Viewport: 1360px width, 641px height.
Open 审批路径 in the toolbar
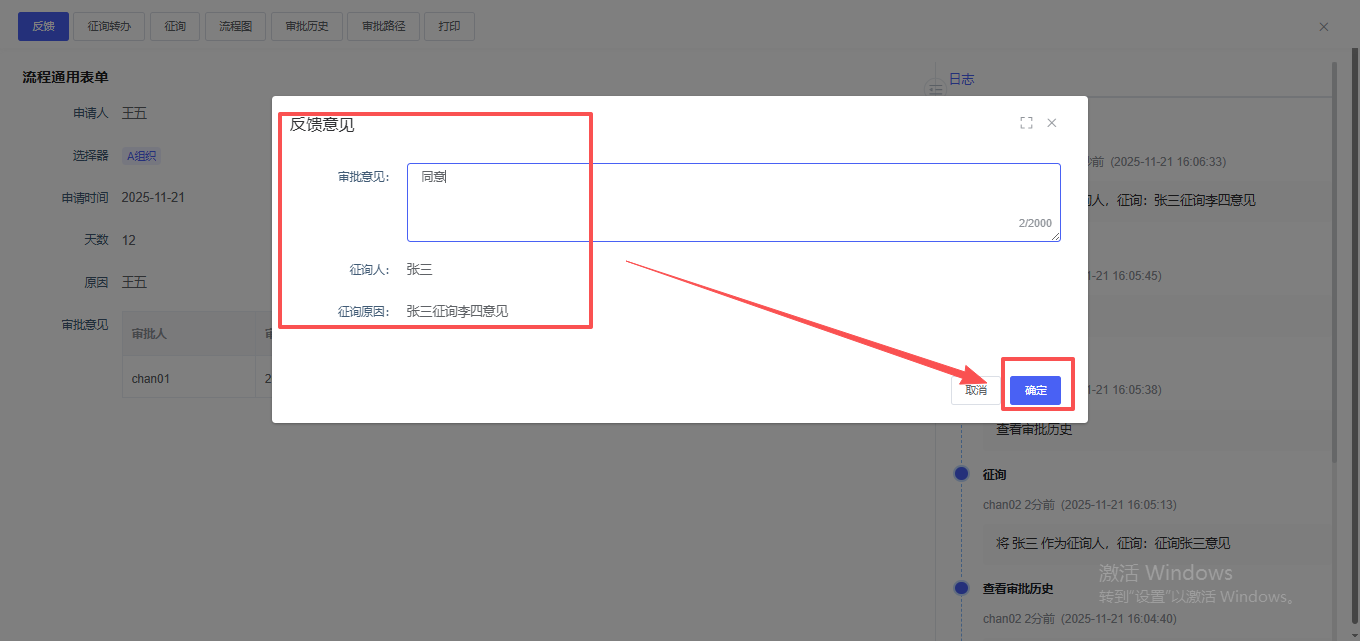pos(383,27)
